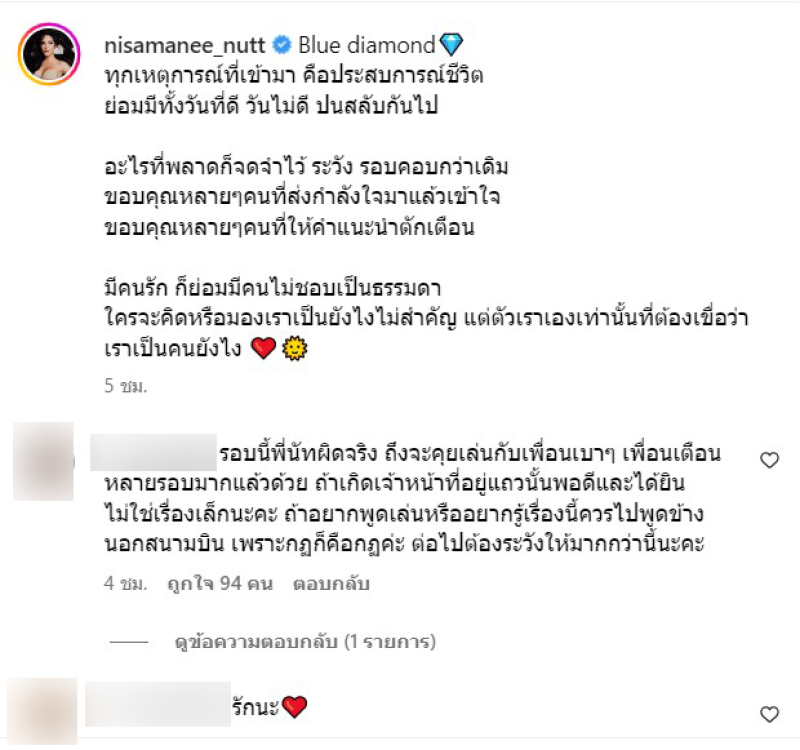
Task: Click the red heart emoji after 'รักนะ'
Action: (294, 707)
